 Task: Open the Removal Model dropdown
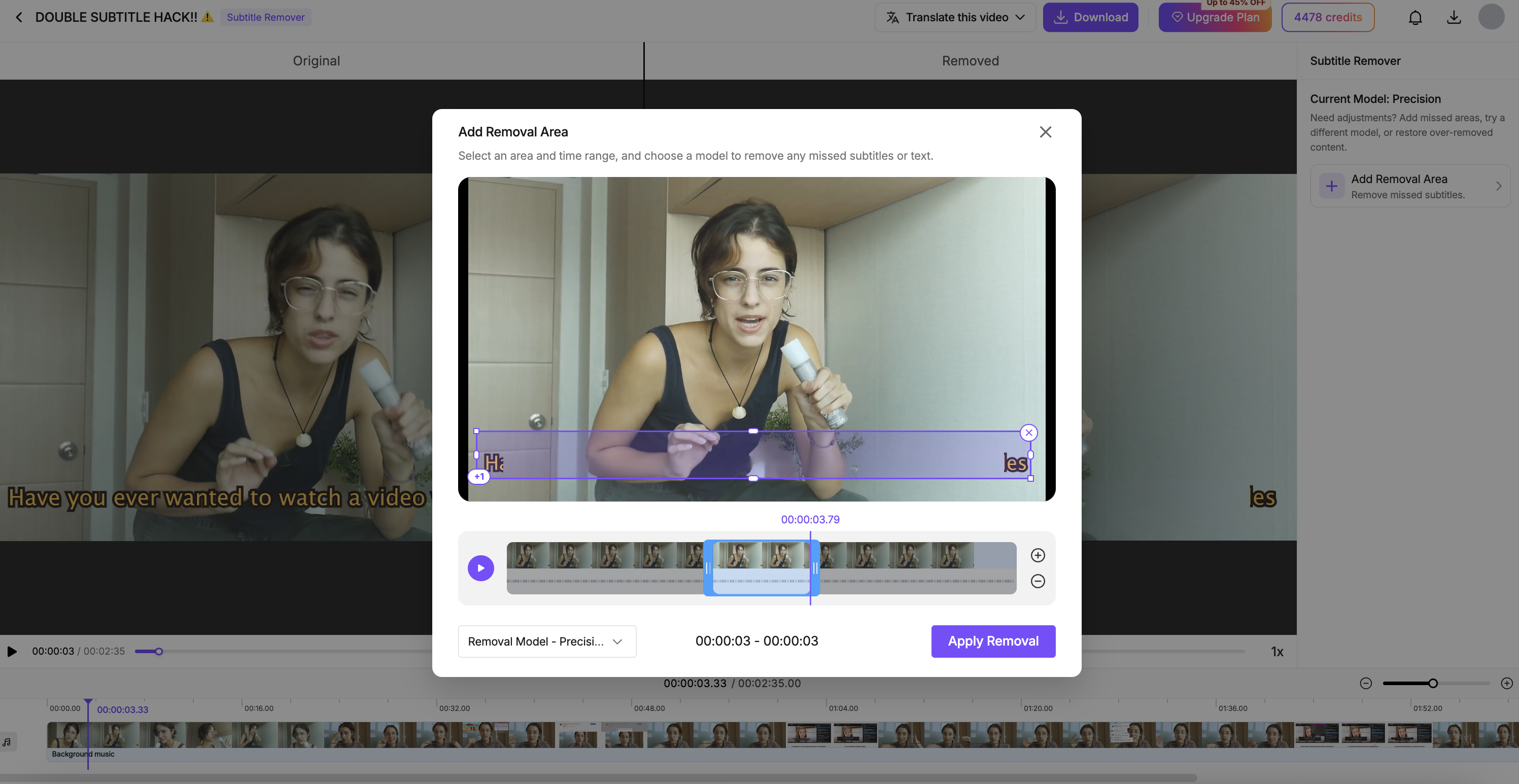pyautogui.click(x=546, y=642)
